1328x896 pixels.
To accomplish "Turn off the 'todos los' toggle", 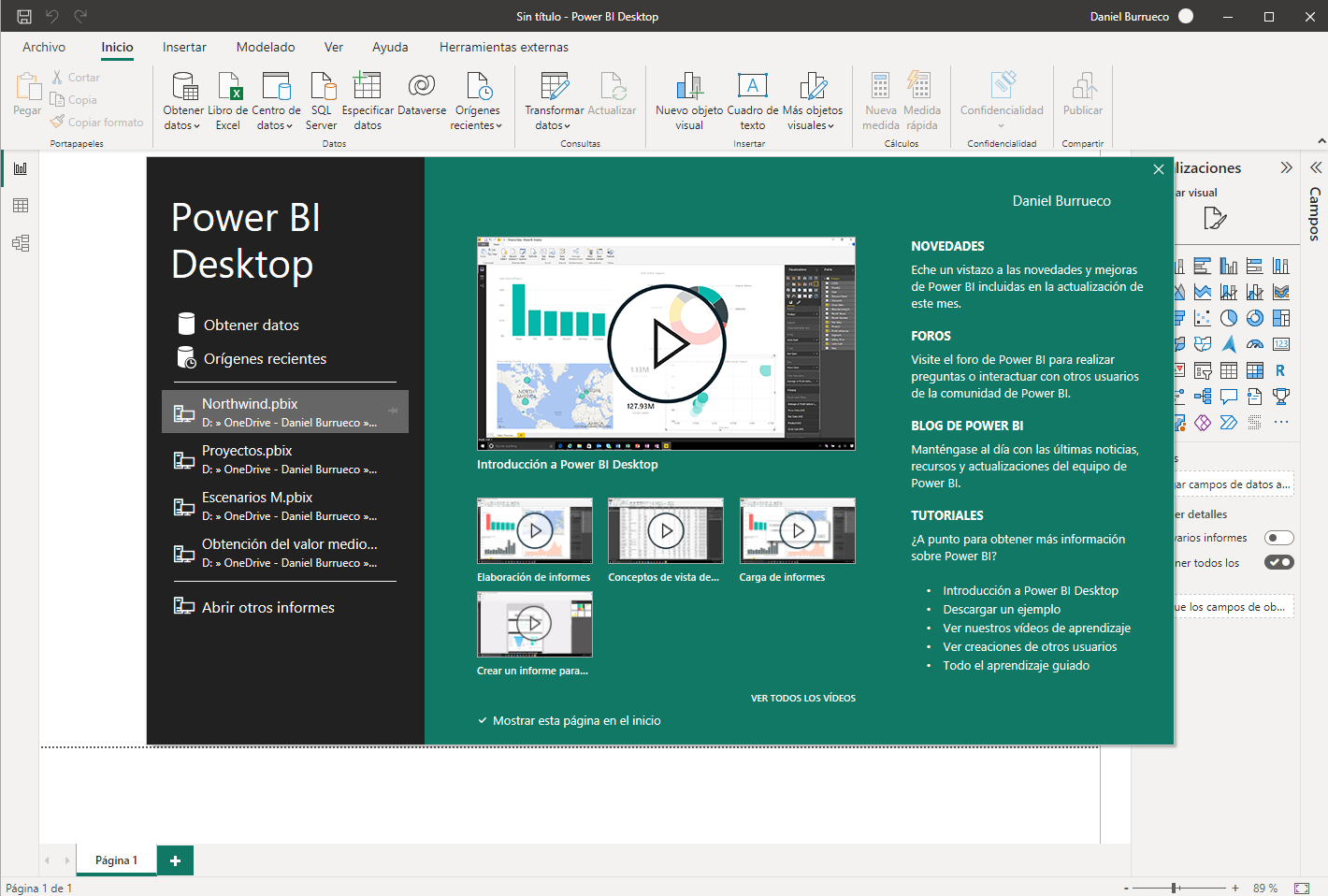I will tap(1279, 561).
